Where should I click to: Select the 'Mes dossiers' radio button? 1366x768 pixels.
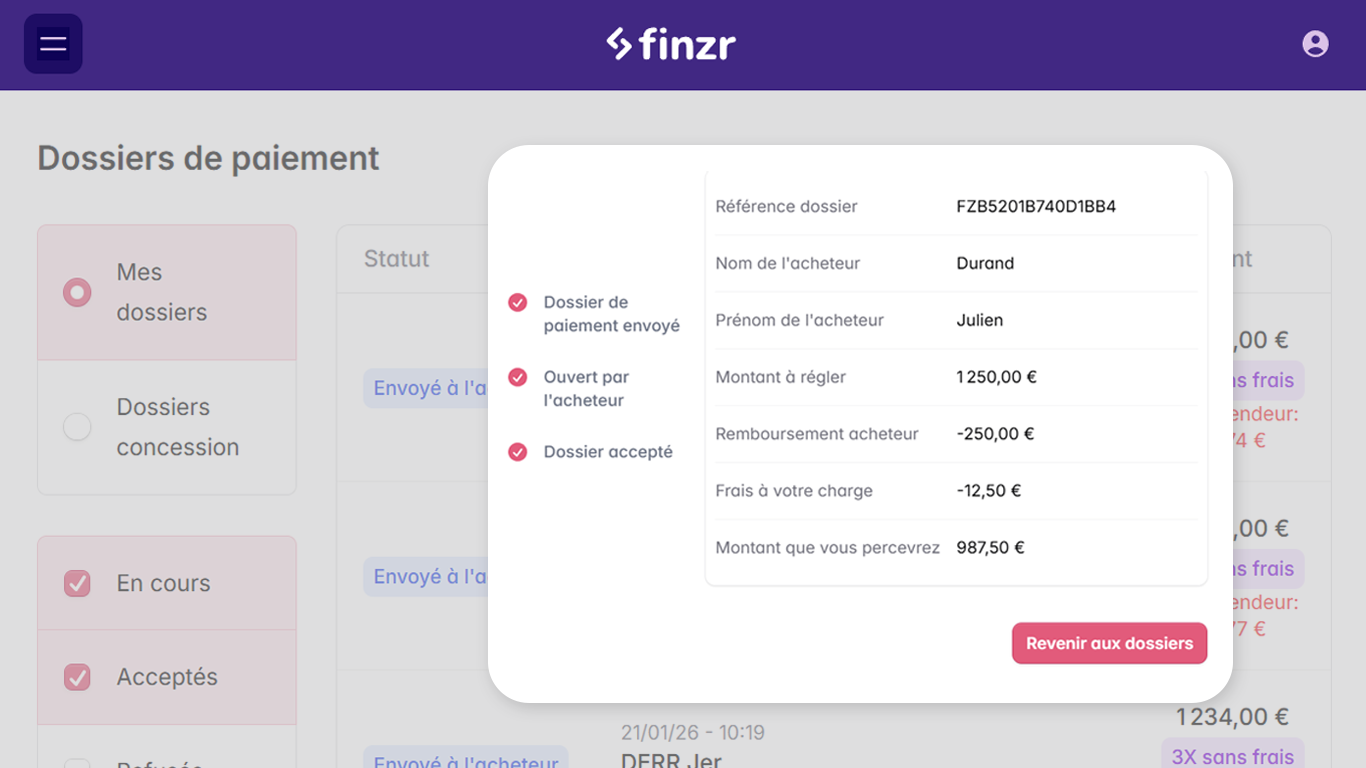pos(77,292)
